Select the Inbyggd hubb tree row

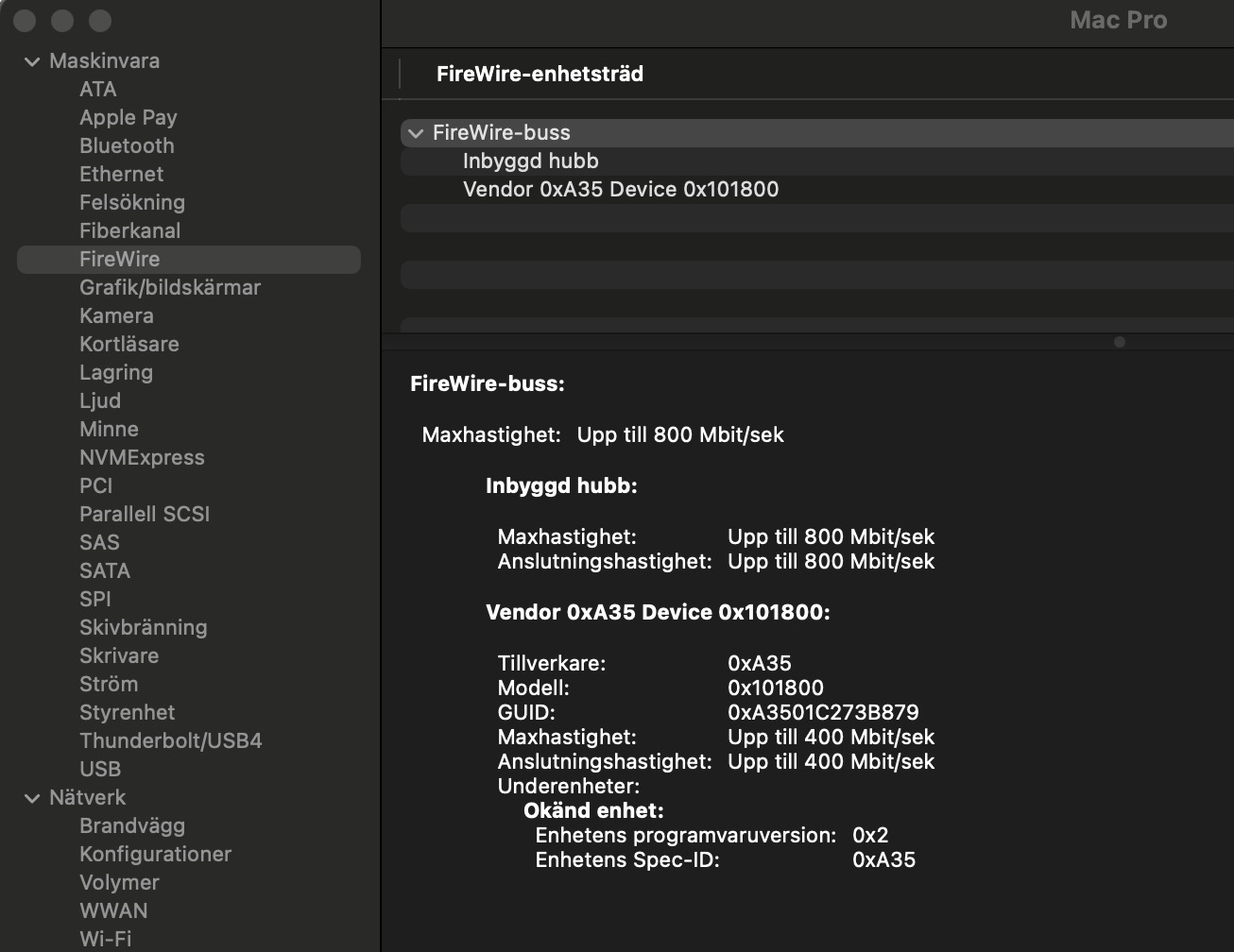tap(817, 161)
